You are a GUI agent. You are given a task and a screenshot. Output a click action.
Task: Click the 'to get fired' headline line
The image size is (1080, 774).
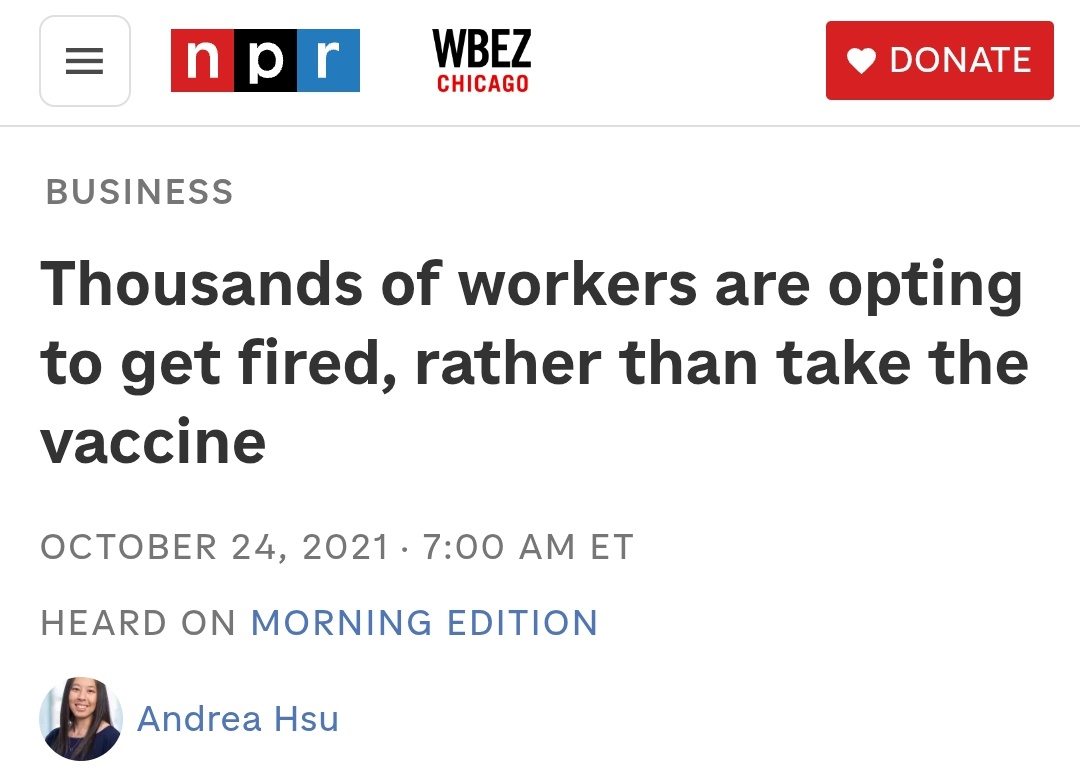click(x=534, y=364)
